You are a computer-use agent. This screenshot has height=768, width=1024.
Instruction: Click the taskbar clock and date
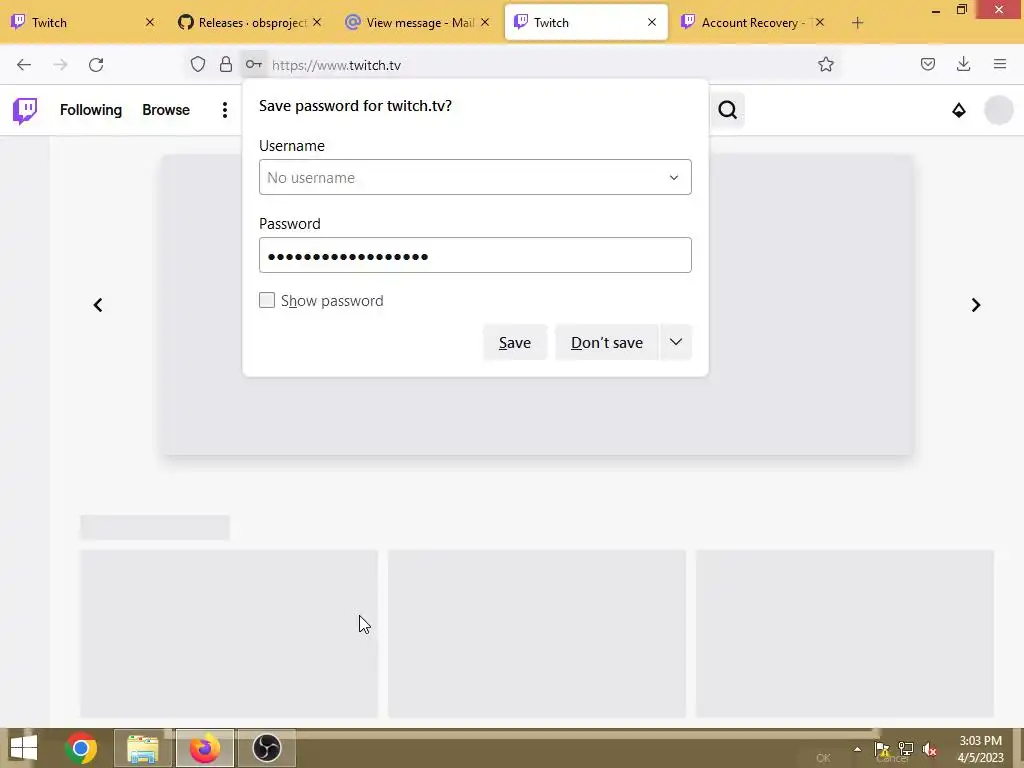click(980, 749)
